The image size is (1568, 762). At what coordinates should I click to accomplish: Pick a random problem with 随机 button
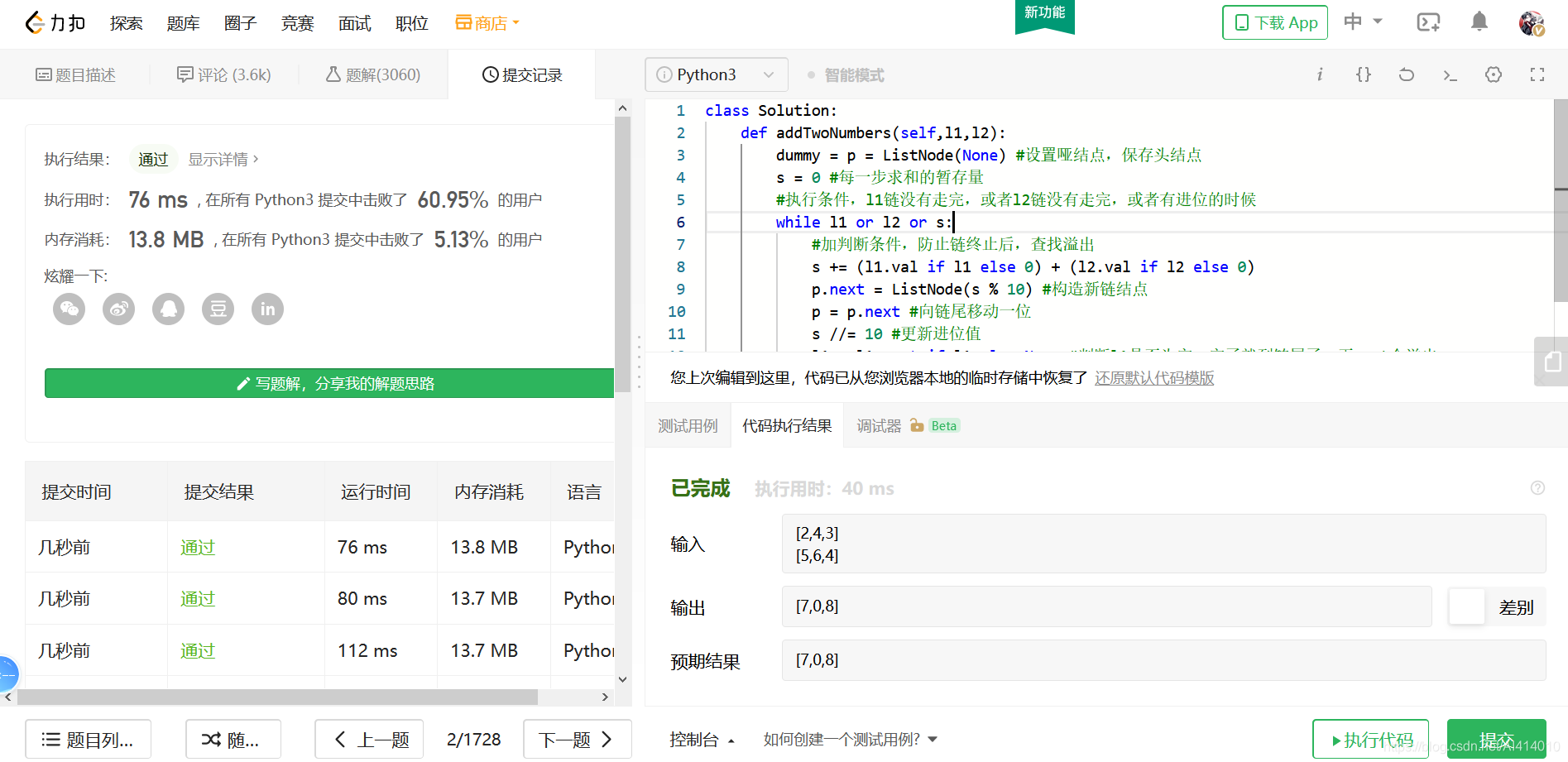[233, 740]
